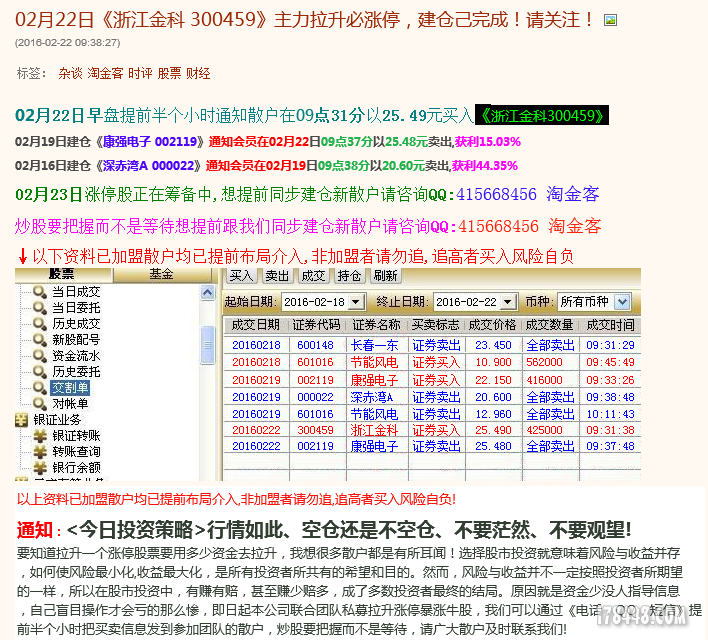Screen dimensions: 708x640
Task: Click the gold icon next to 银行余额
Action: pyautogui.click(x=40, y=468)
